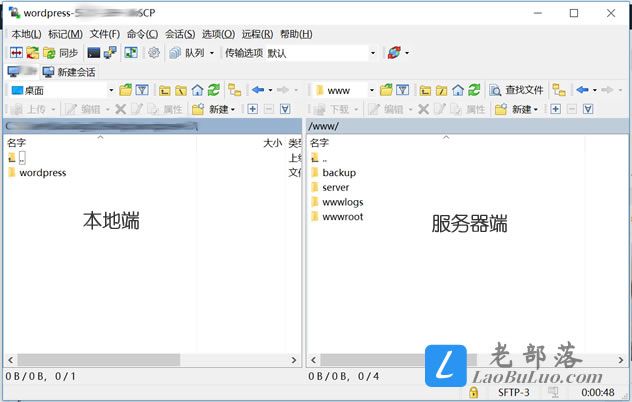Click the local back arrow
This screenshot has width=632, height=402.
point(258,90)
